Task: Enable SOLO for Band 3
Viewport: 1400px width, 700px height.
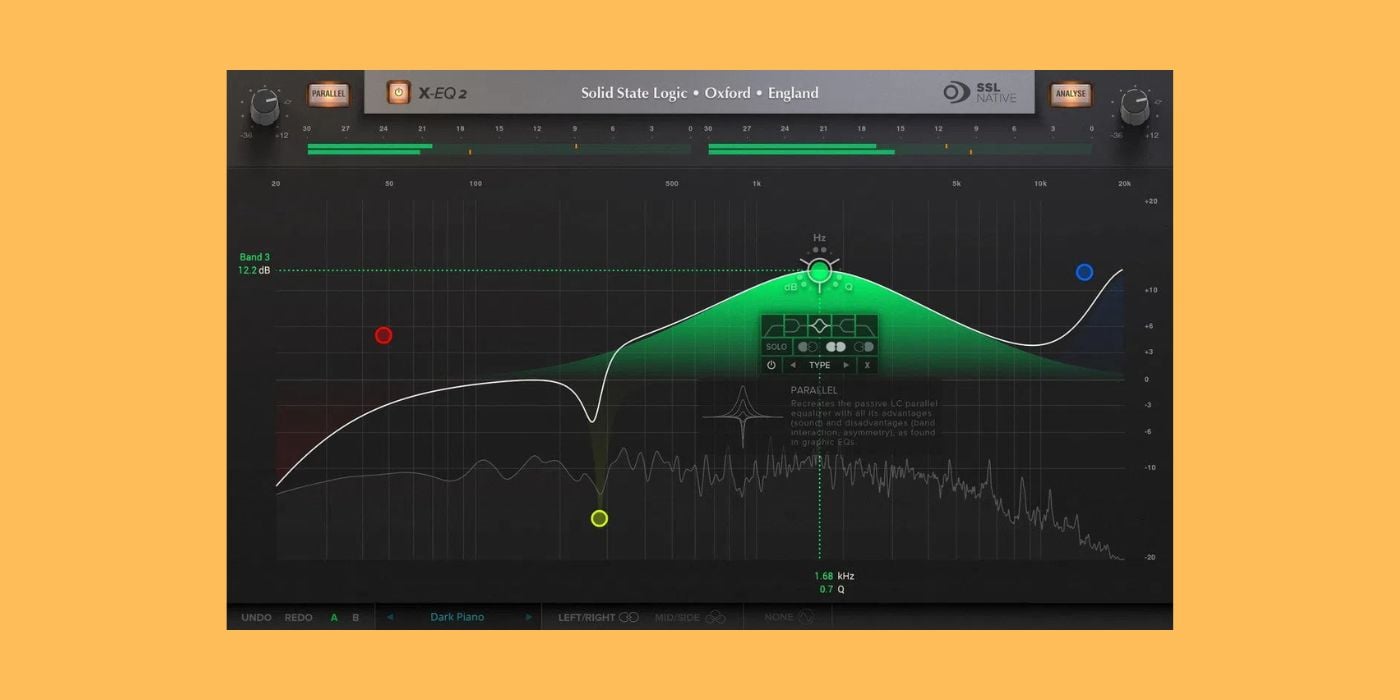Action: (x=776, y=347)
